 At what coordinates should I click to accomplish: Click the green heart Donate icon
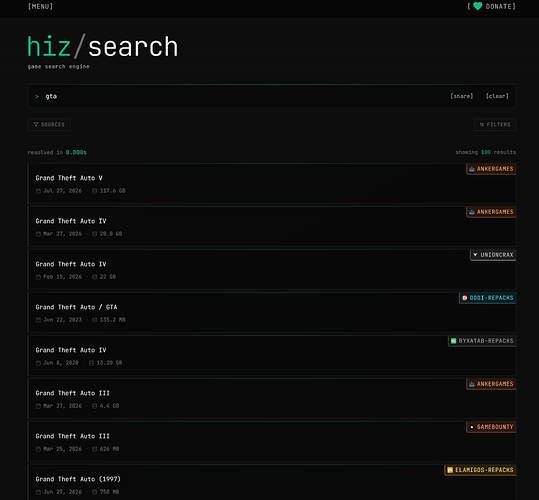point(477,6)
